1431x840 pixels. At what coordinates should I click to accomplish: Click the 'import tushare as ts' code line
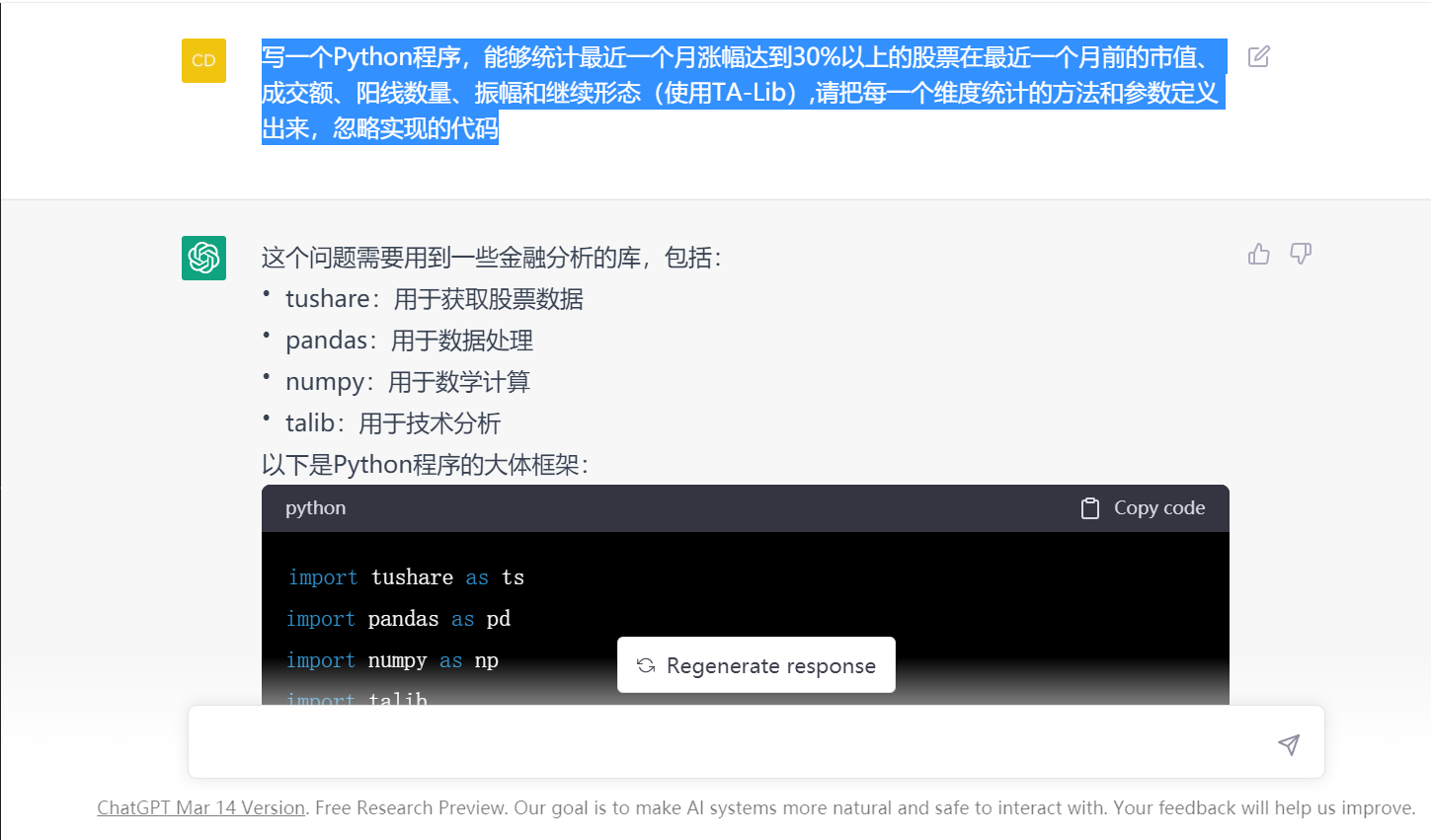point(406,577)
